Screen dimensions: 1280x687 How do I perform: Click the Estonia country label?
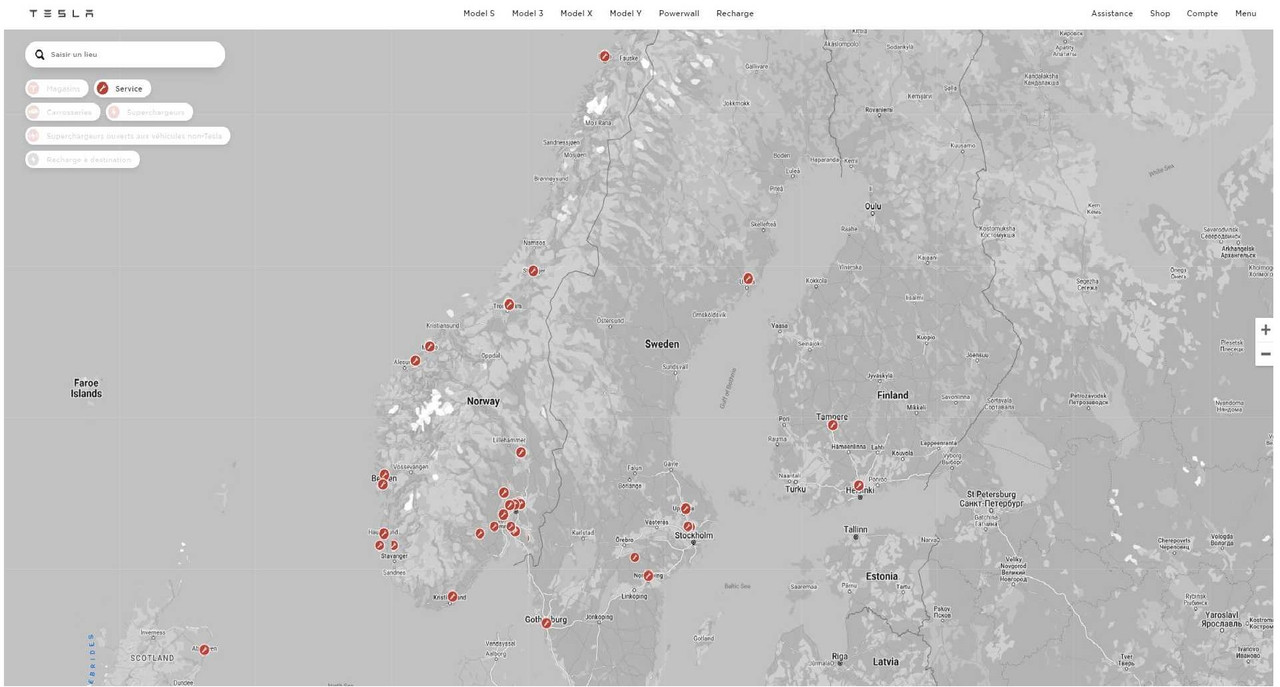tap(882, 576)
